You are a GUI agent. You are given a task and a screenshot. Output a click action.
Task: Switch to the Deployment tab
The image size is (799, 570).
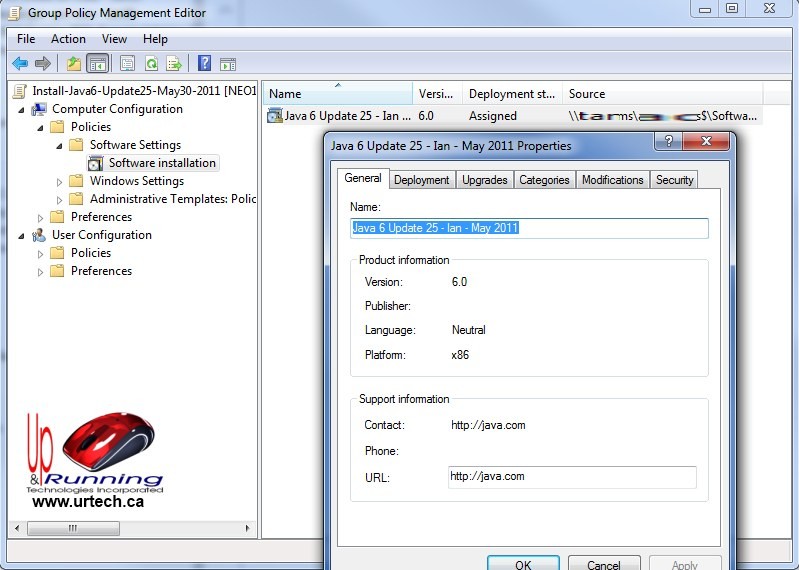pyautogui.click(x=421, y=180)
